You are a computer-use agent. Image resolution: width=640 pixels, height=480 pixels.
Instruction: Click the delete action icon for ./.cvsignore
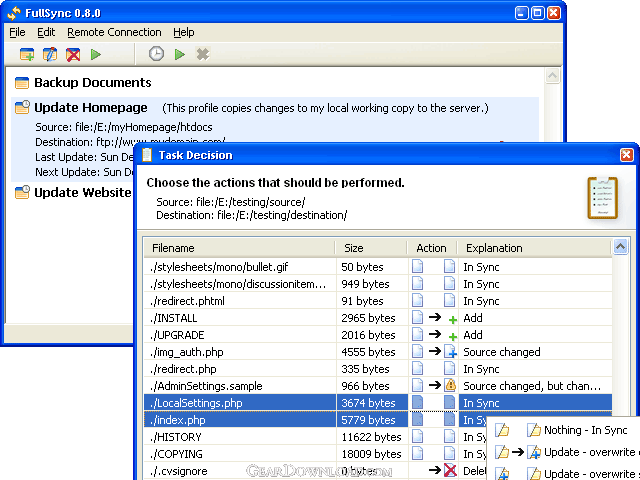tap(450, 471)
